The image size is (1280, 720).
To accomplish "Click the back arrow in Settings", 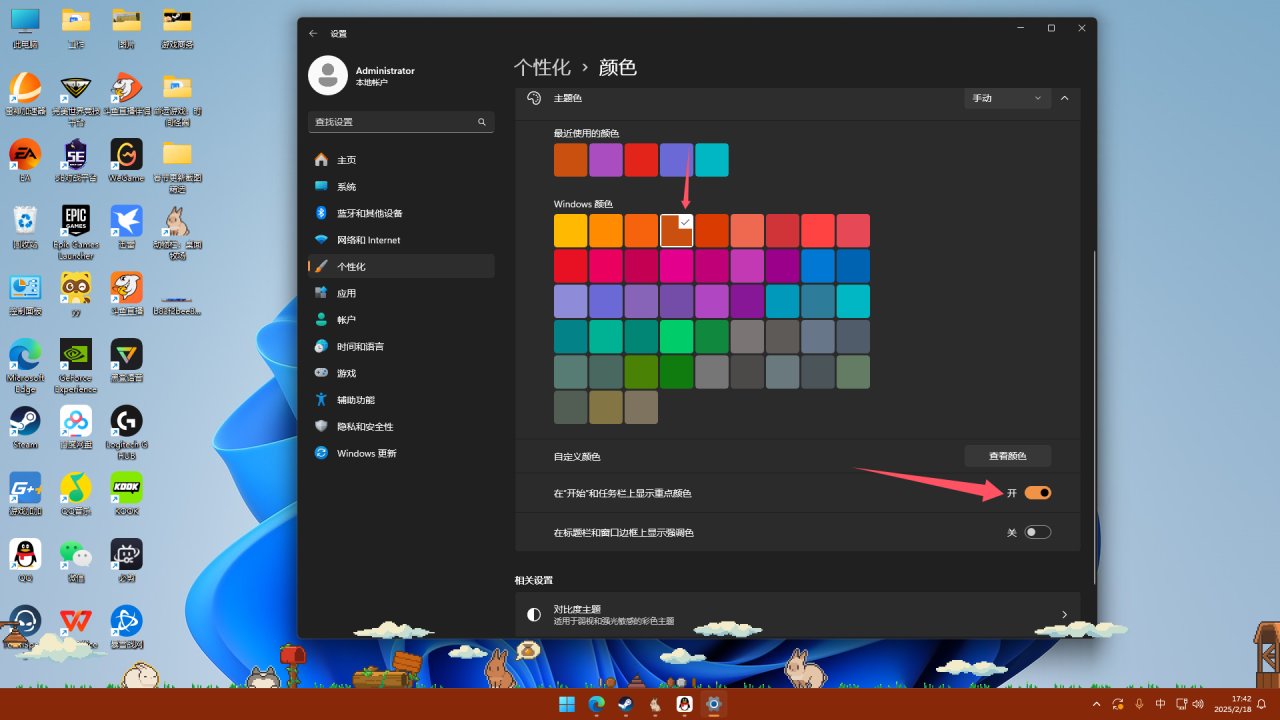I will 313,33.
